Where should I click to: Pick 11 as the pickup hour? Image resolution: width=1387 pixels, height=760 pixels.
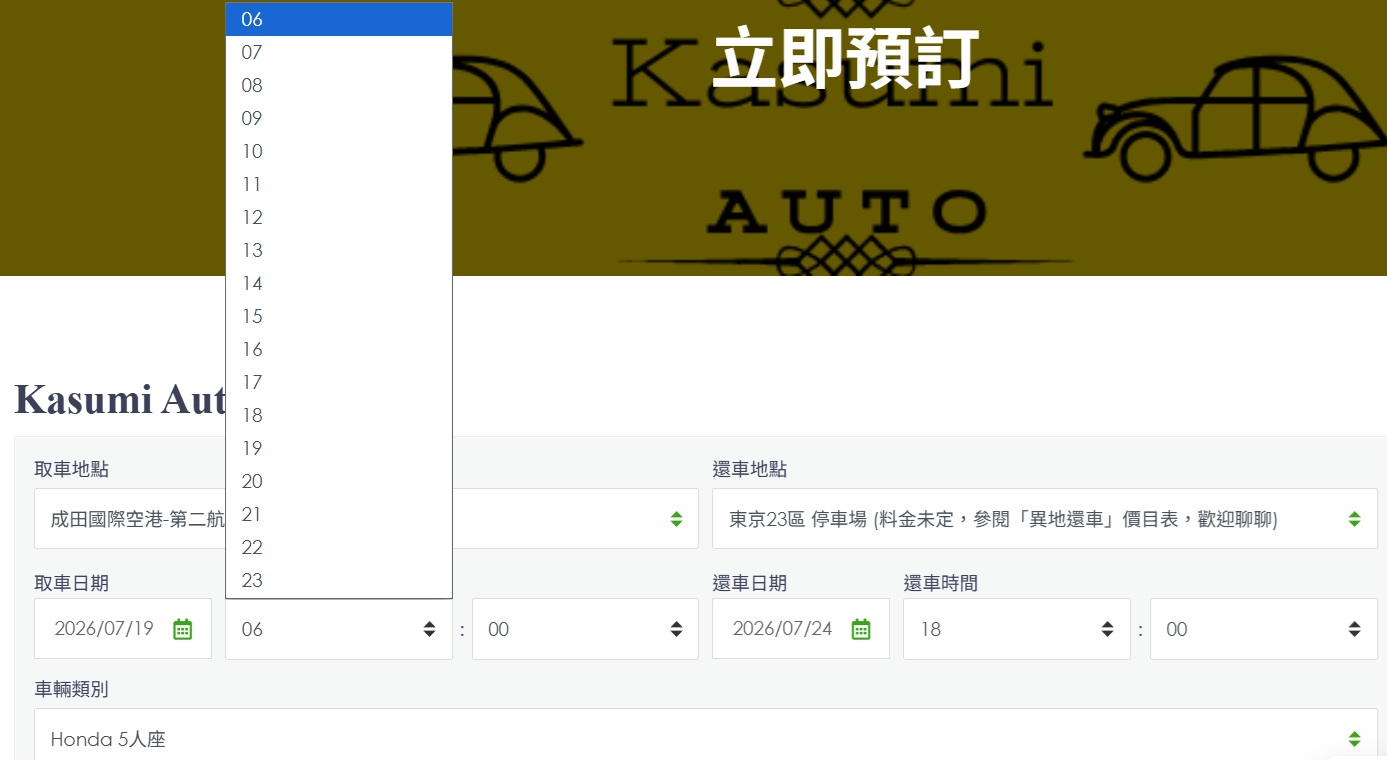[339, 184]
